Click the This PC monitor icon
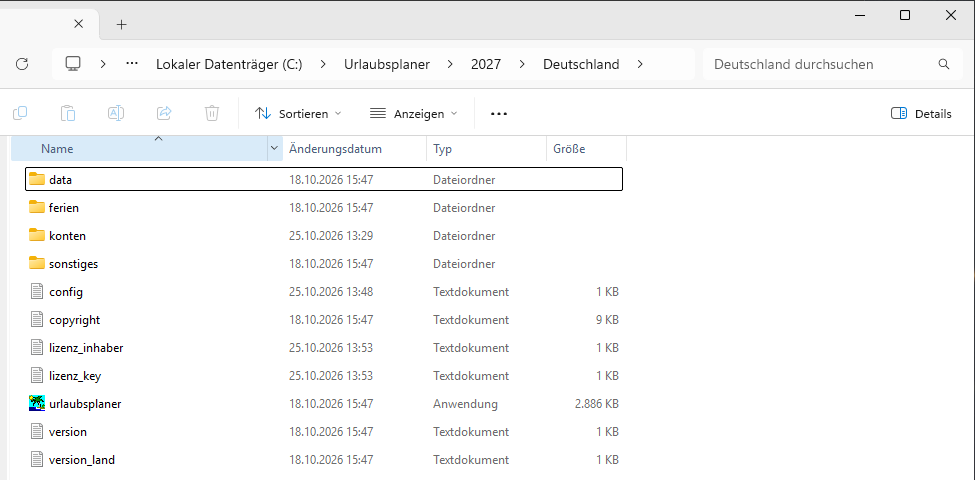975x480 pixels. tap(73, 64)
